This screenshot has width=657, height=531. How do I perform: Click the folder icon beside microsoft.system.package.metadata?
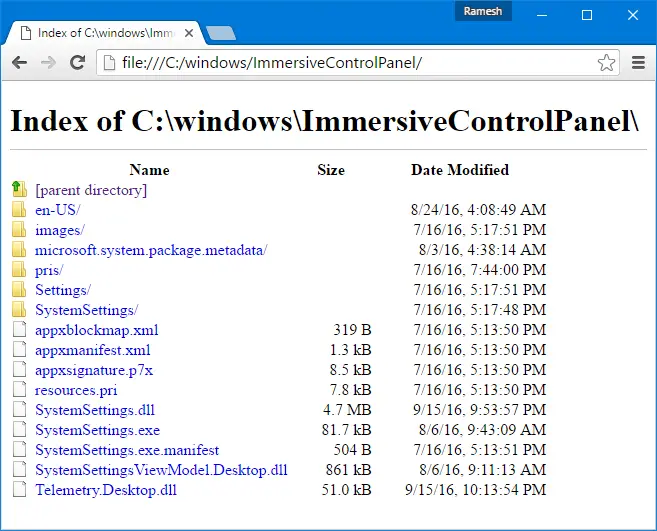click(x=19, y=249)
